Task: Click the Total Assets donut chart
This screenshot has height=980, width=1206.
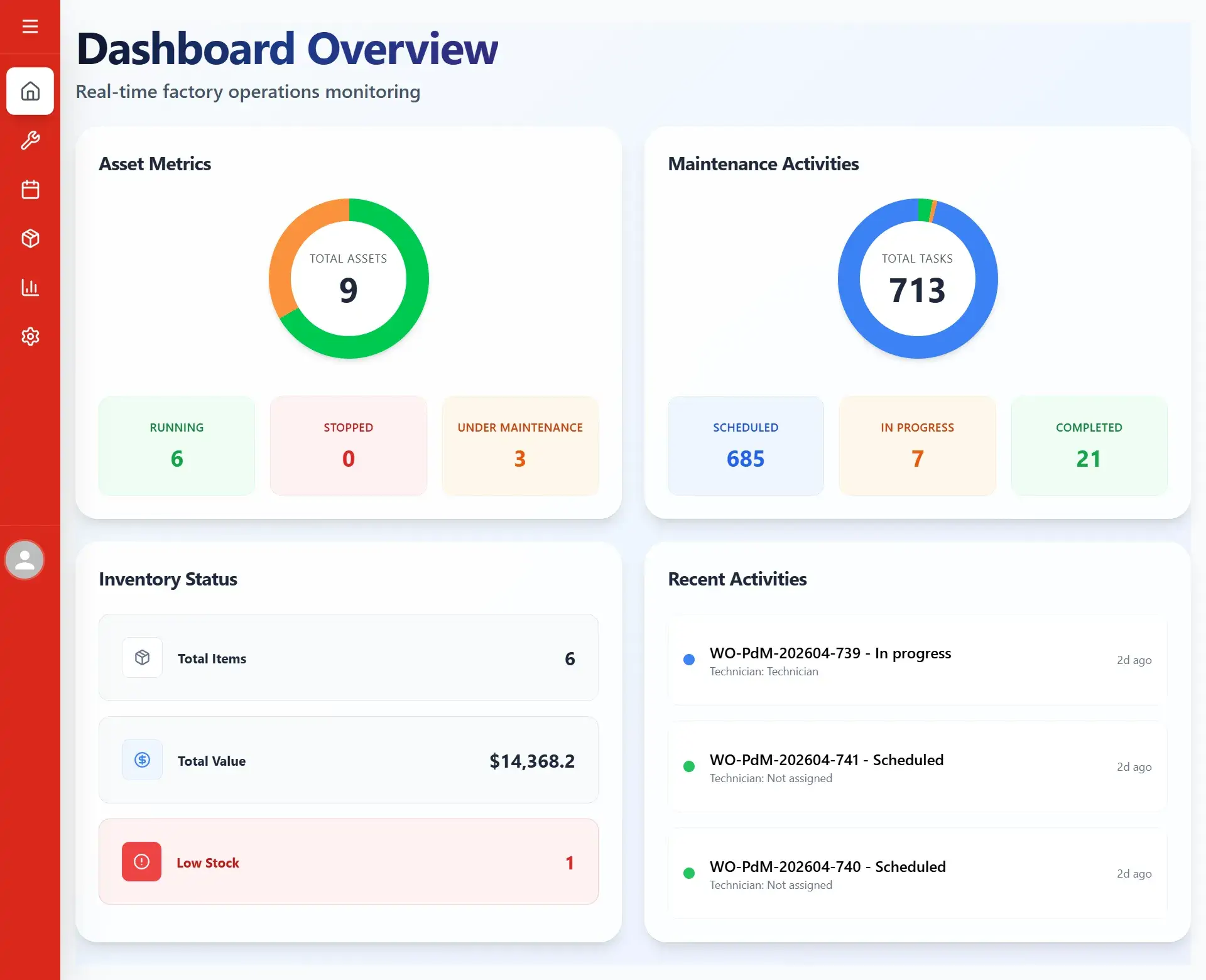Action: coord(349,279)
